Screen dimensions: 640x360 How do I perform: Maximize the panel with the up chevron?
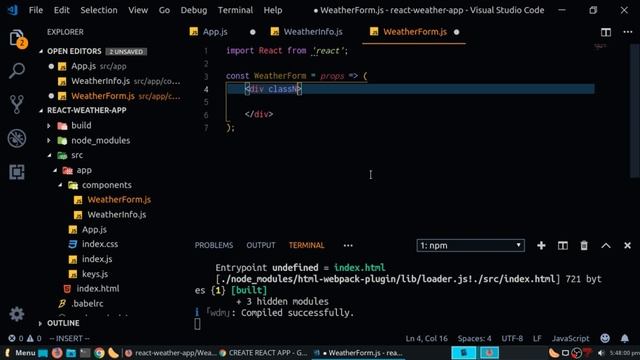(606, 245)
